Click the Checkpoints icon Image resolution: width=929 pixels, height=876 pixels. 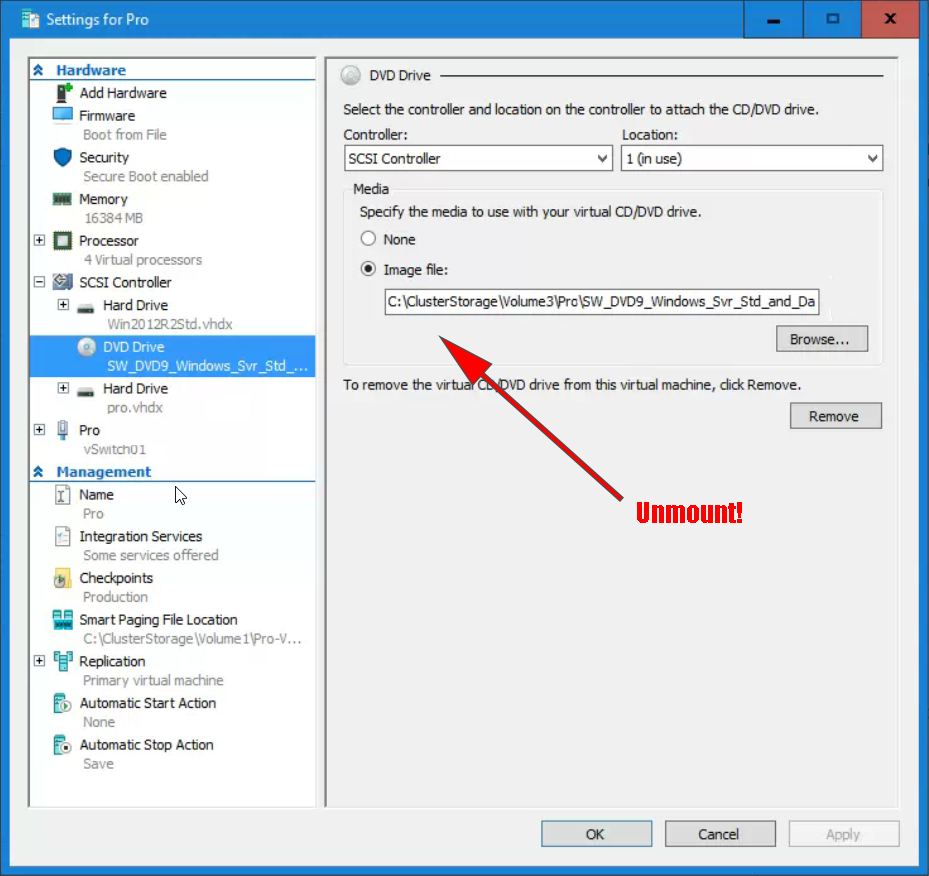[x=62, y=578]
